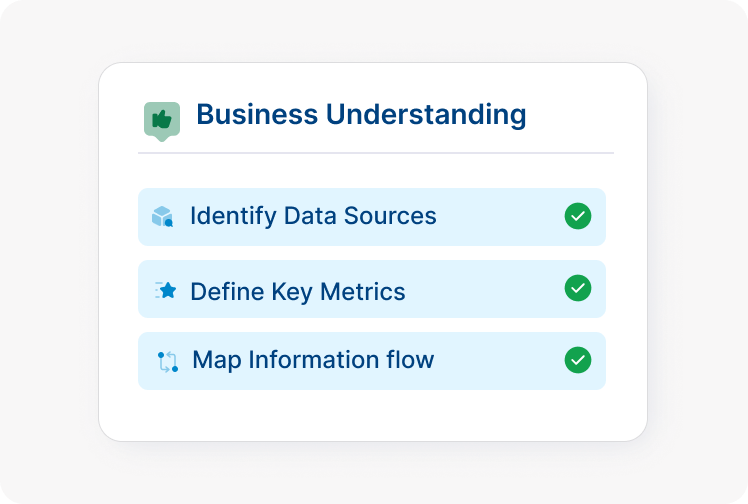
Task: Click blank space inside Map Information flow row
Action: pos(500,360)
